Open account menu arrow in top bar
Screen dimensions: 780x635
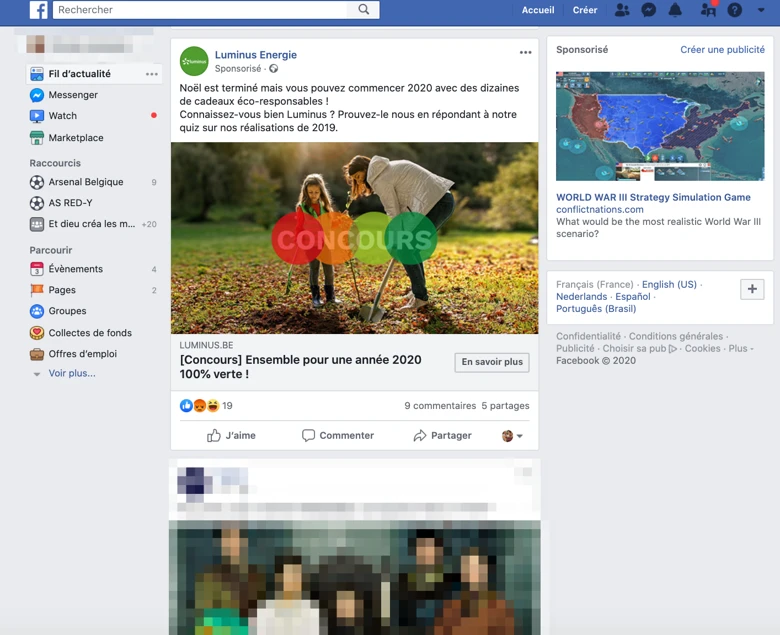(761, 10)
